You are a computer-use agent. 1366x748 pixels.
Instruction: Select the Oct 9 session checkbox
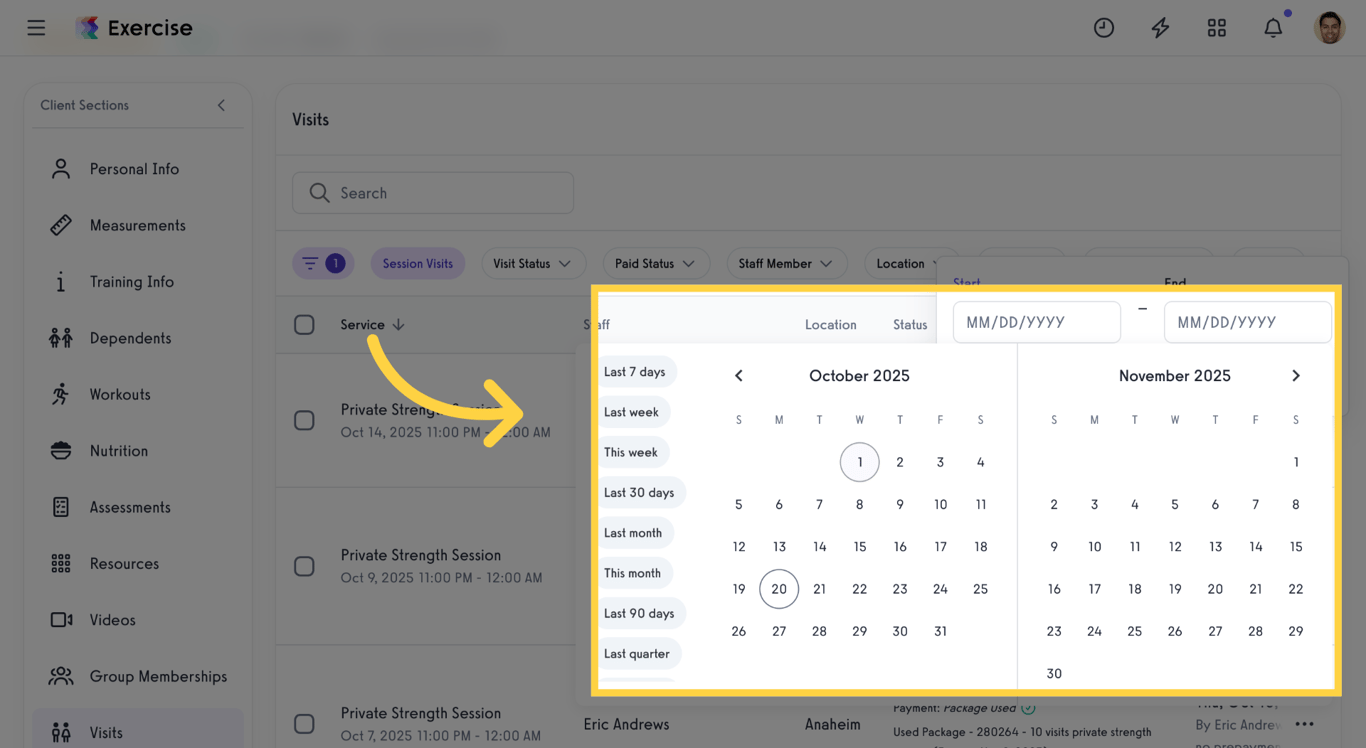coord(305,565)
